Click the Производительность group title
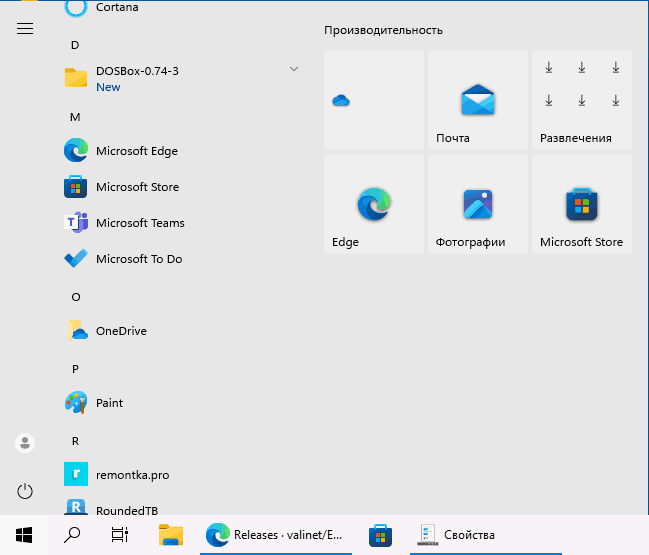This screenshot has height=555, width=649. [x=383, y=30]
